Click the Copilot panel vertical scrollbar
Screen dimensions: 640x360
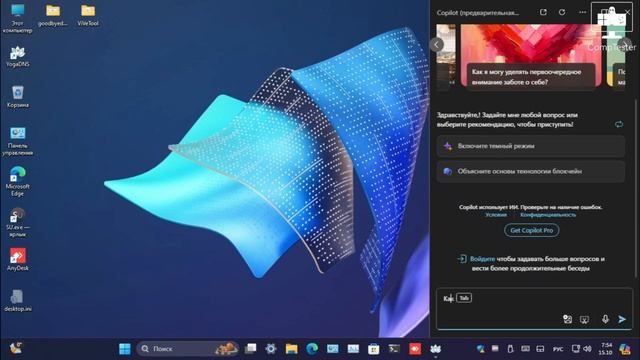pos(635,188)
